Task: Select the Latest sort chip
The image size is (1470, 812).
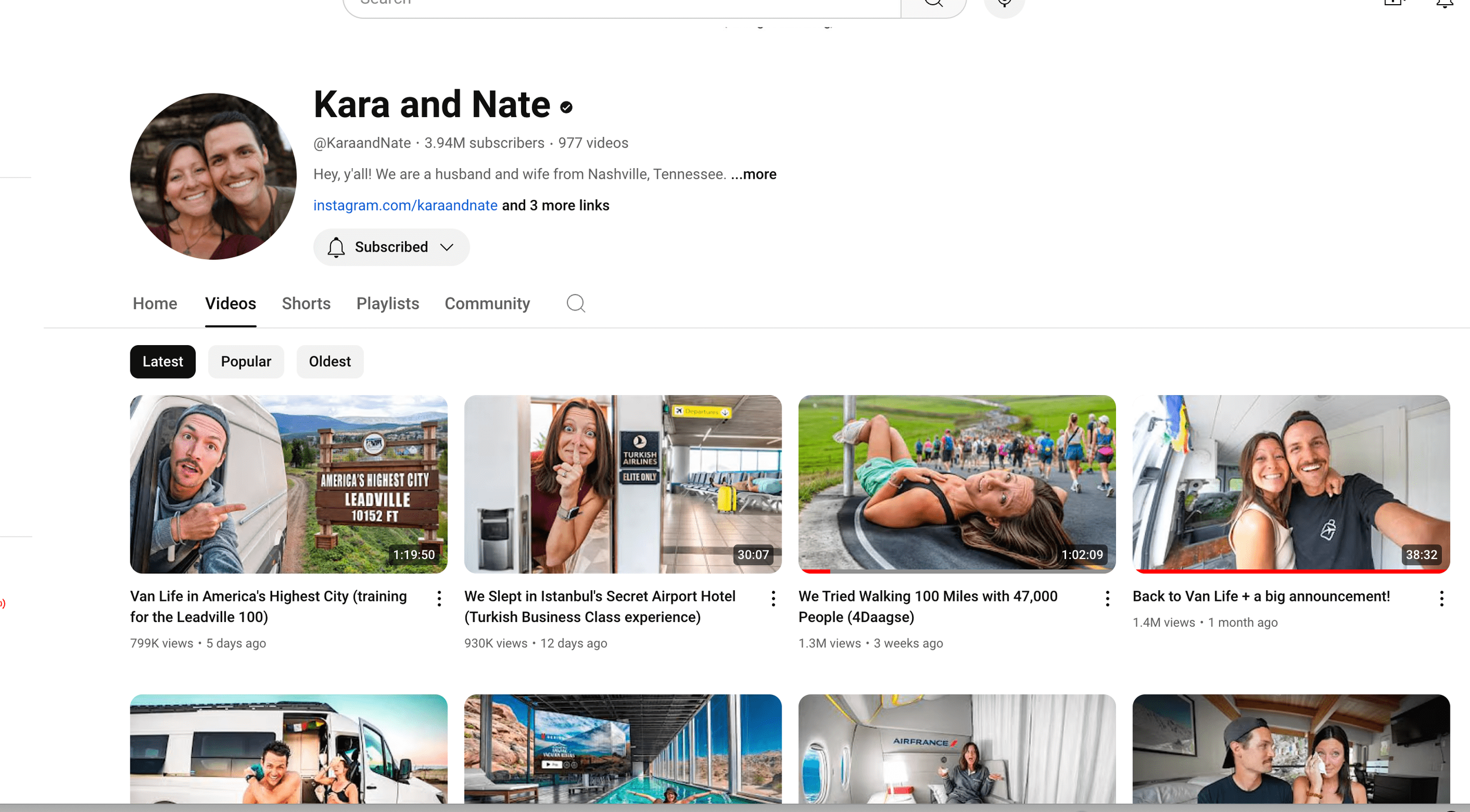Action: pos(162,362)
